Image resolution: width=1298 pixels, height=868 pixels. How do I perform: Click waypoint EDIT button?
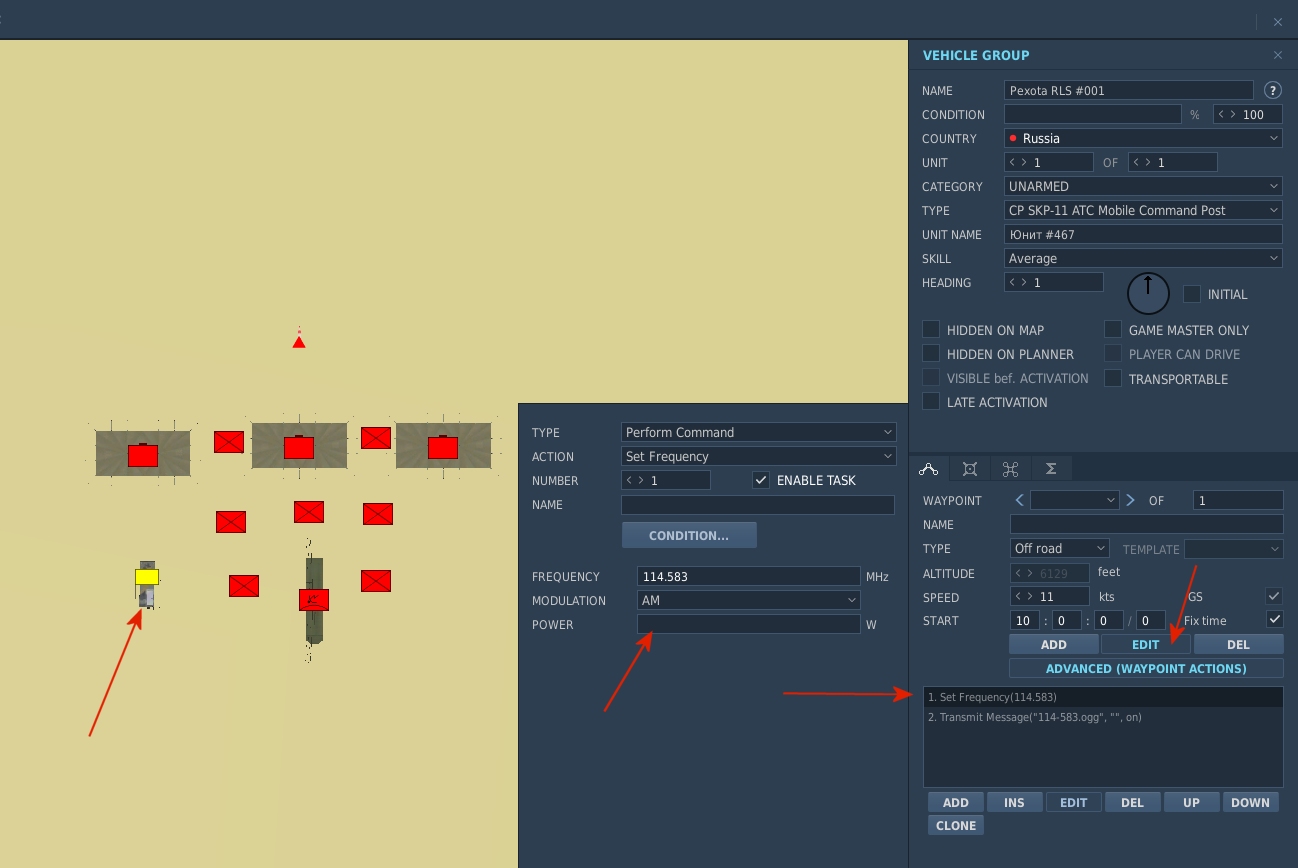(x=1146, y=644)
